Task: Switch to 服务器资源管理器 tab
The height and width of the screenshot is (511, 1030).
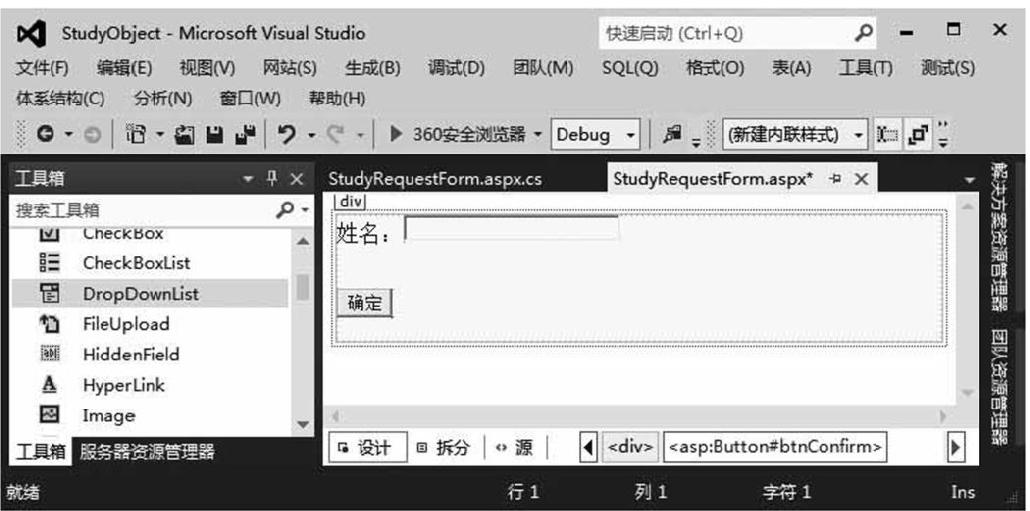Action: pos(147,451)
